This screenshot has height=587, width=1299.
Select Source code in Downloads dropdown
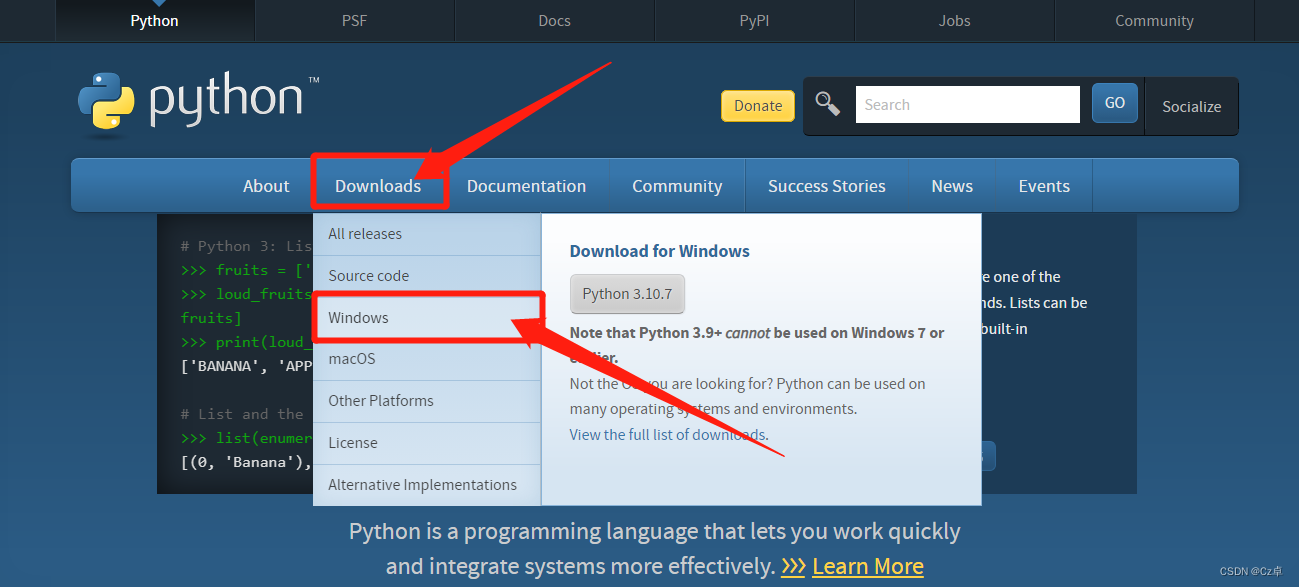coord(427,276)
